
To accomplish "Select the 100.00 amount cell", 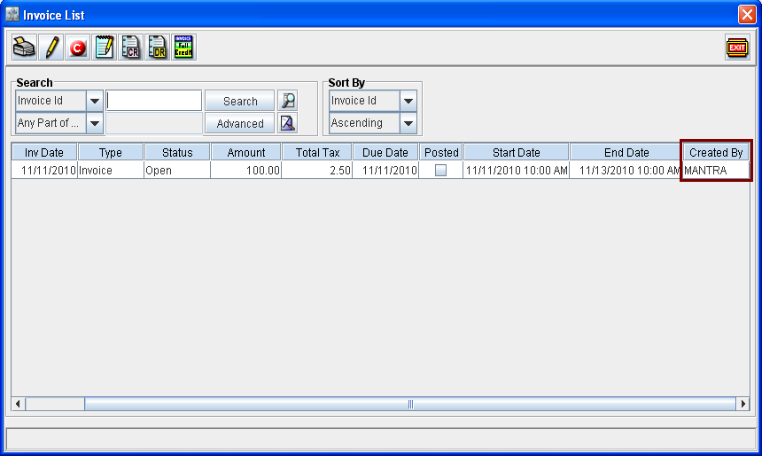I will point(246,170).
